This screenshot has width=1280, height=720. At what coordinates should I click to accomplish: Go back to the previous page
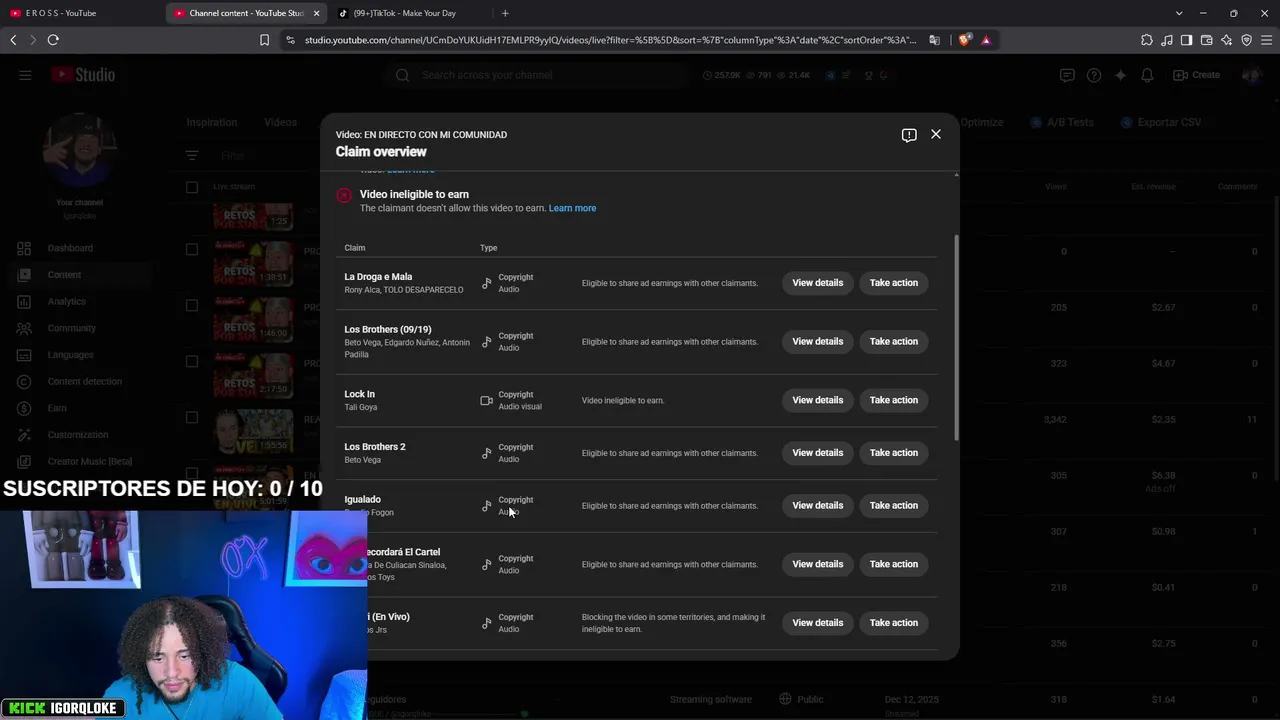(13, 40)
